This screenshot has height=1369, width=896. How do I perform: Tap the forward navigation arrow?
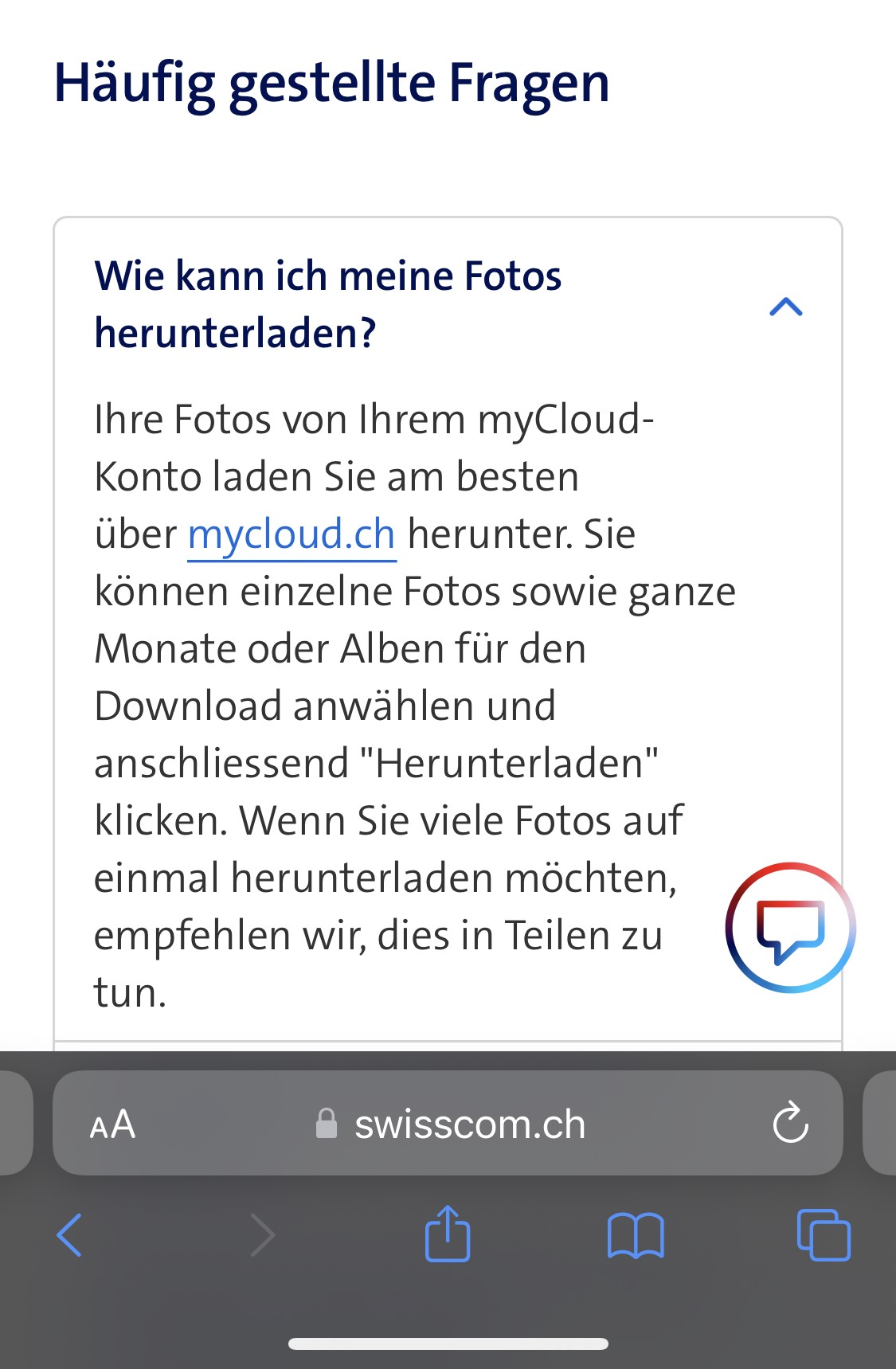(x=262, y=1235)
